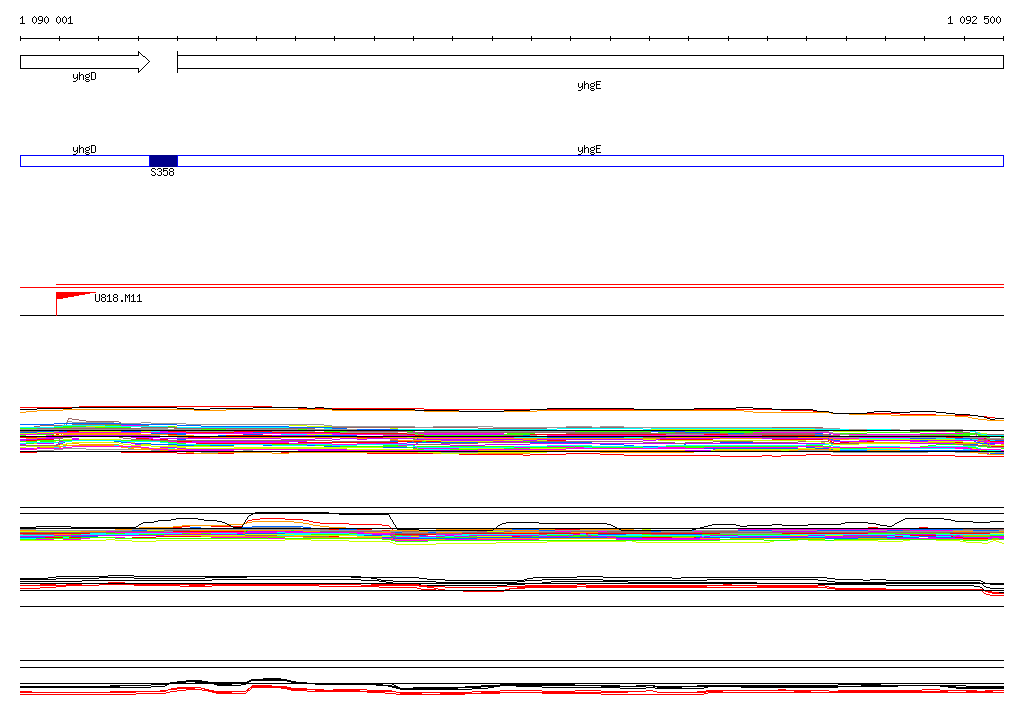Click the yhgE region of the blue-outlined track
Screen dimensions: 1024x714
(590, 161)
